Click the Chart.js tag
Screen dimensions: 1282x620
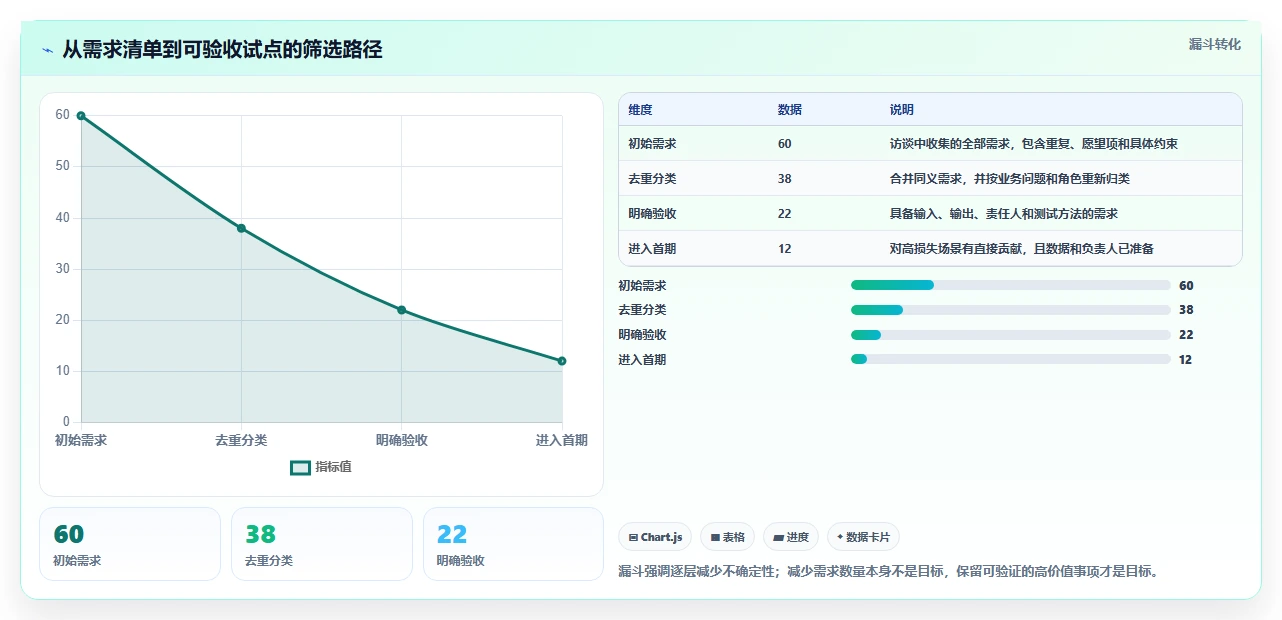coord(655,537)
